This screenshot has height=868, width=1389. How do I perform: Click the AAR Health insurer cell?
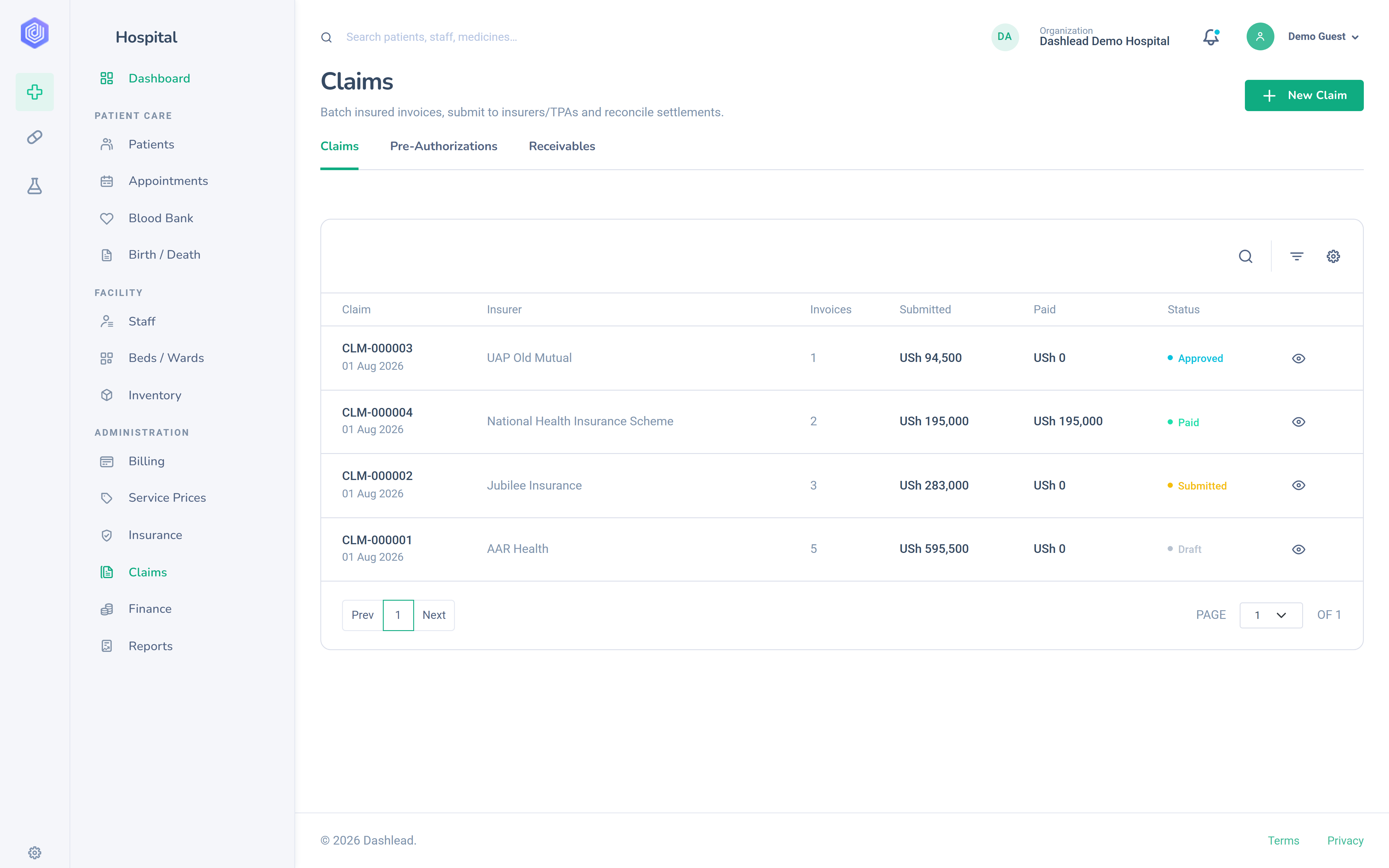click(517, 549)
